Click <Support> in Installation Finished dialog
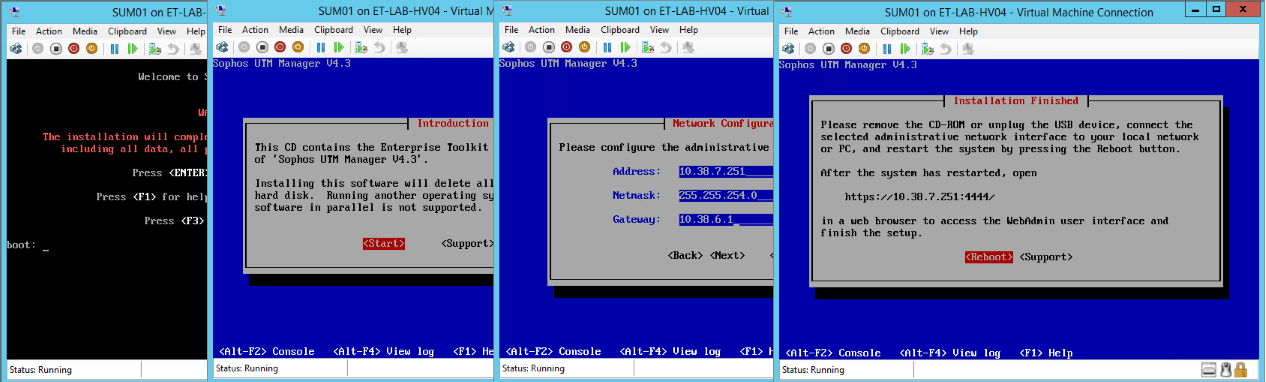 click(1047, 257)
